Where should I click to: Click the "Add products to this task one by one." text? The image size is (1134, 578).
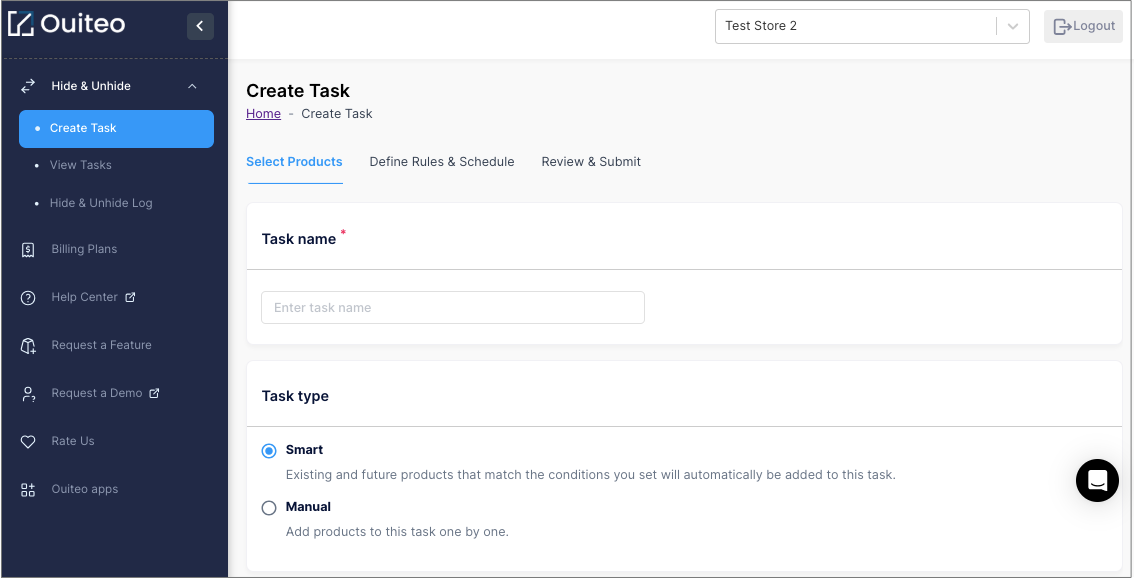coord(397,532)
